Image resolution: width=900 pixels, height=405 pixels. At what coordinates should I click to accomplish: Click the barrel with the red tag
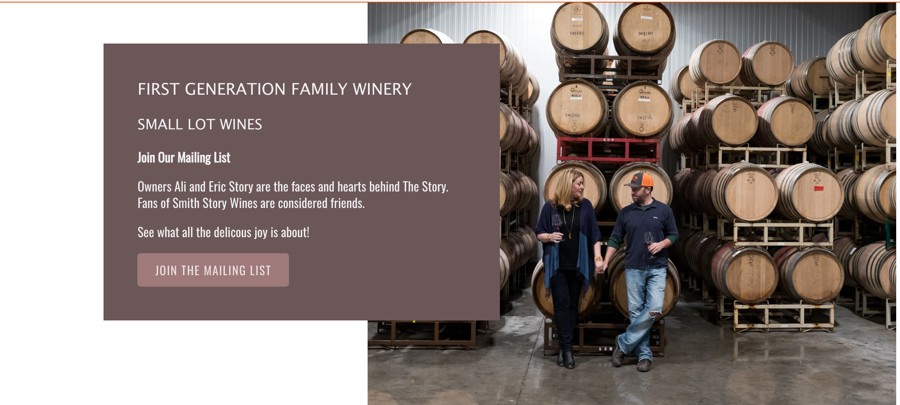(812, 192)
